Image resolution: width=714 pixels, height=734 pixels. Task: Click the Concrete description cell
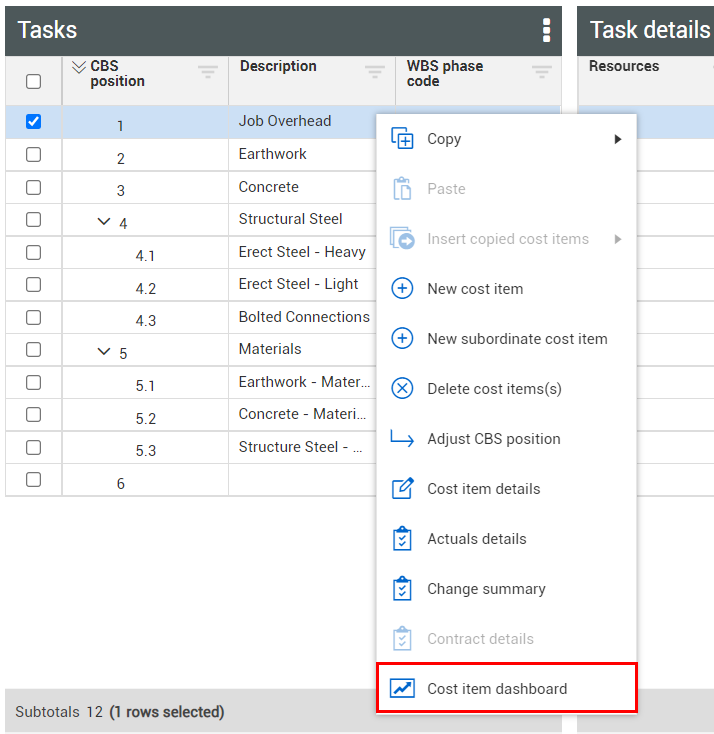coord(269,187)
